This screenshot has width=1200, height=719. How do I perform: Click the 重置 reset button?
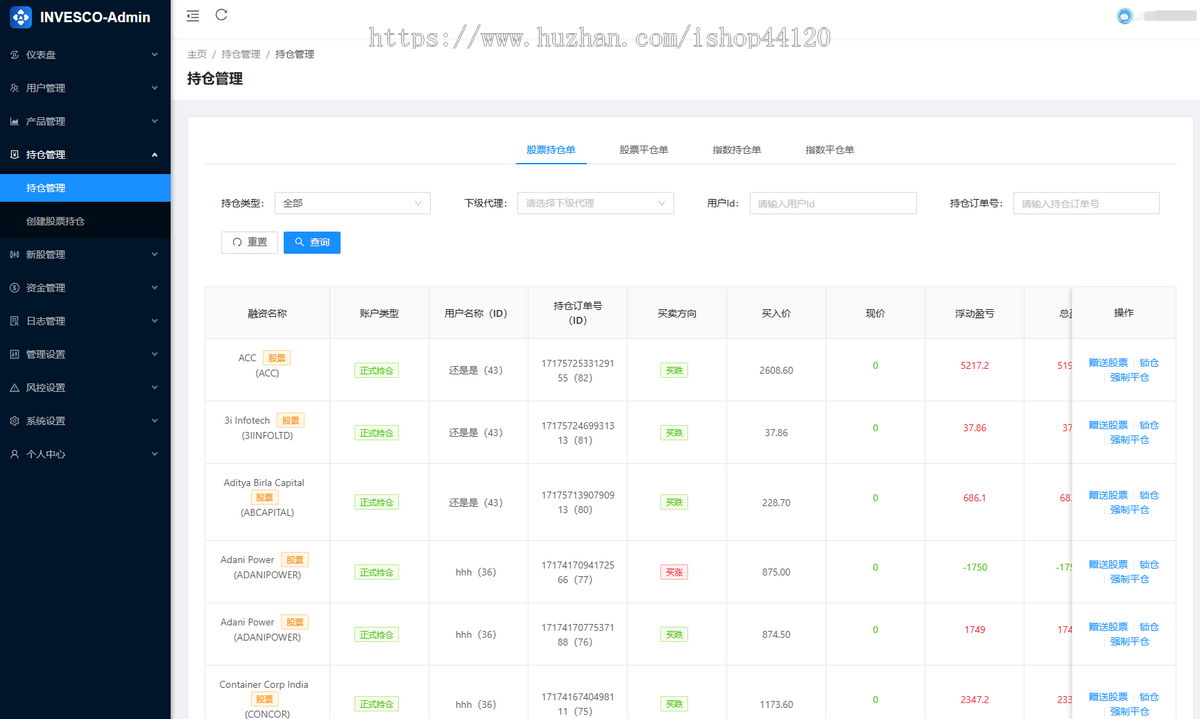(249, 242)
